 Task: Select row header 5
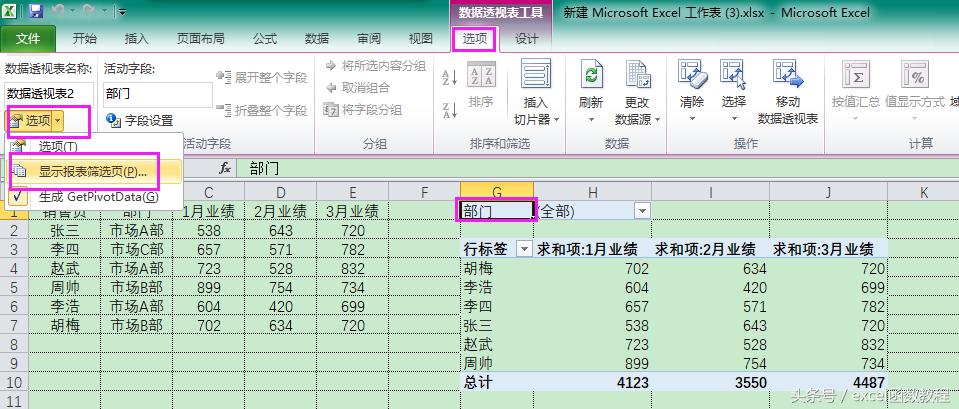tap(14, 287)
